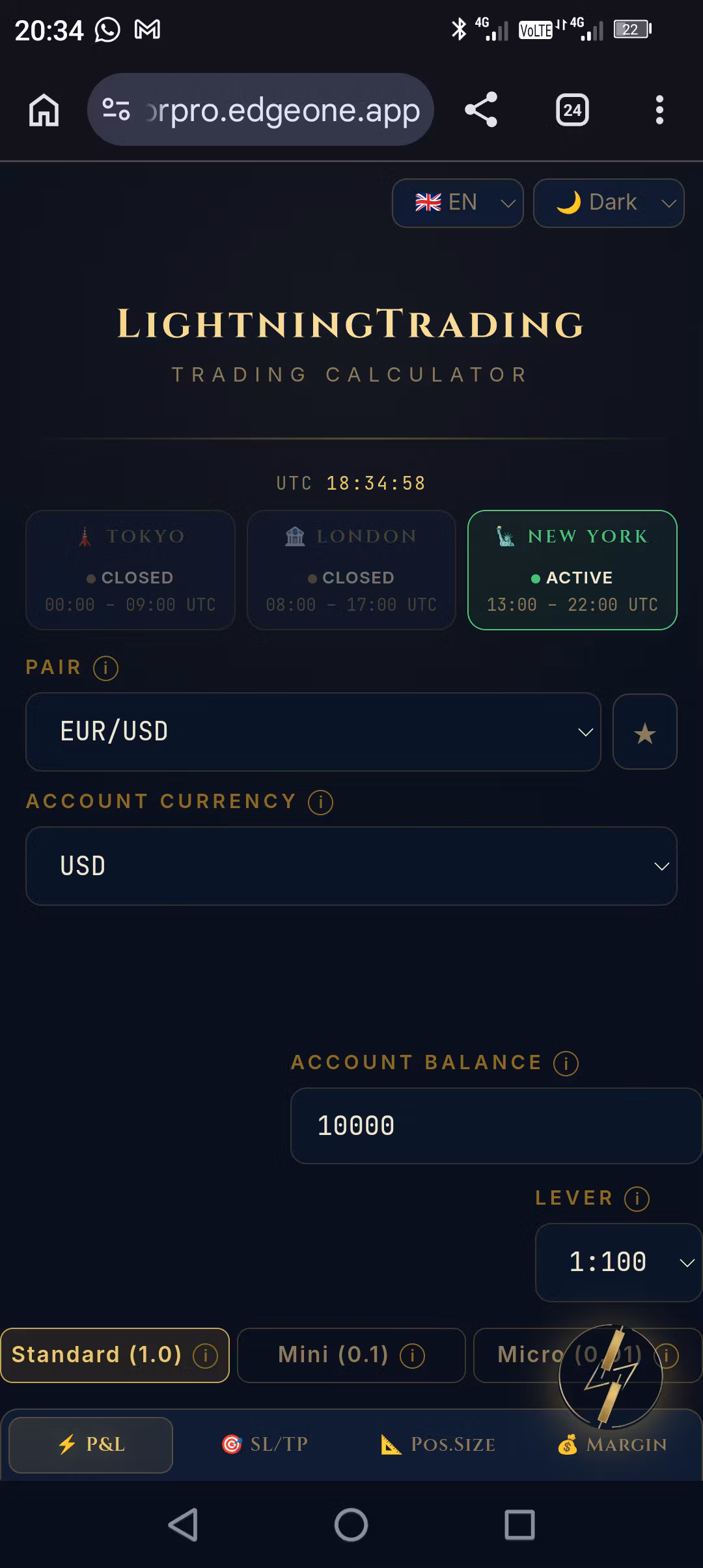Open the browser three-dot overflow menu
Screen dimensions: 703x1568
[659, 109]
